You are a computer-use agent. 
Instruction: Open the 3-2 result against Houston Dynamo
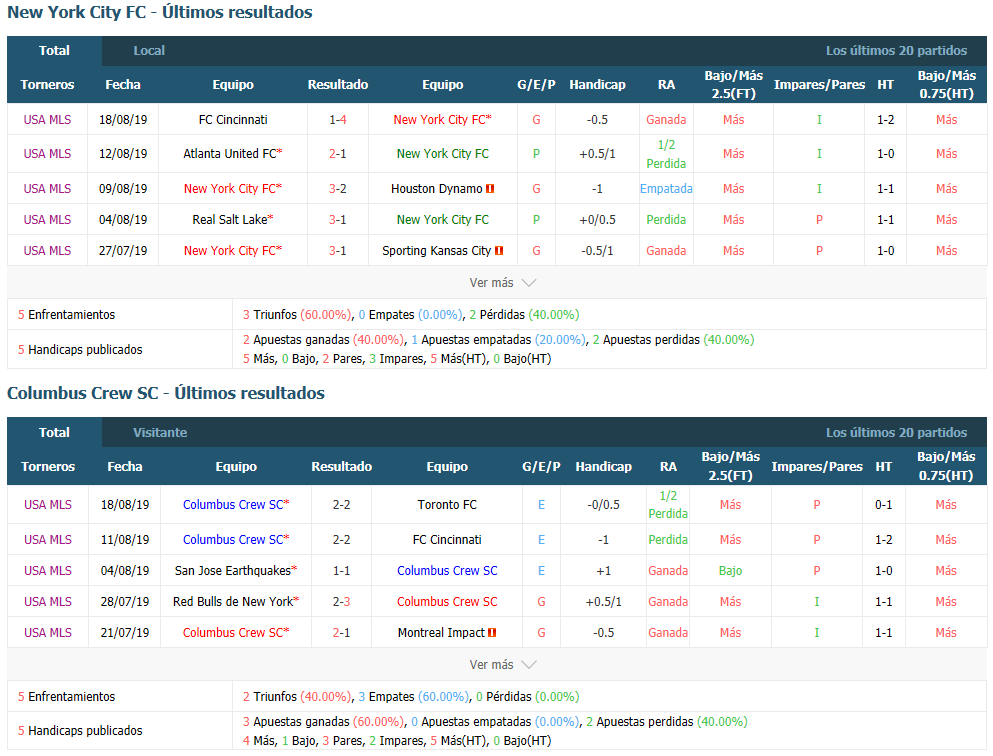(x=338, y=189)
